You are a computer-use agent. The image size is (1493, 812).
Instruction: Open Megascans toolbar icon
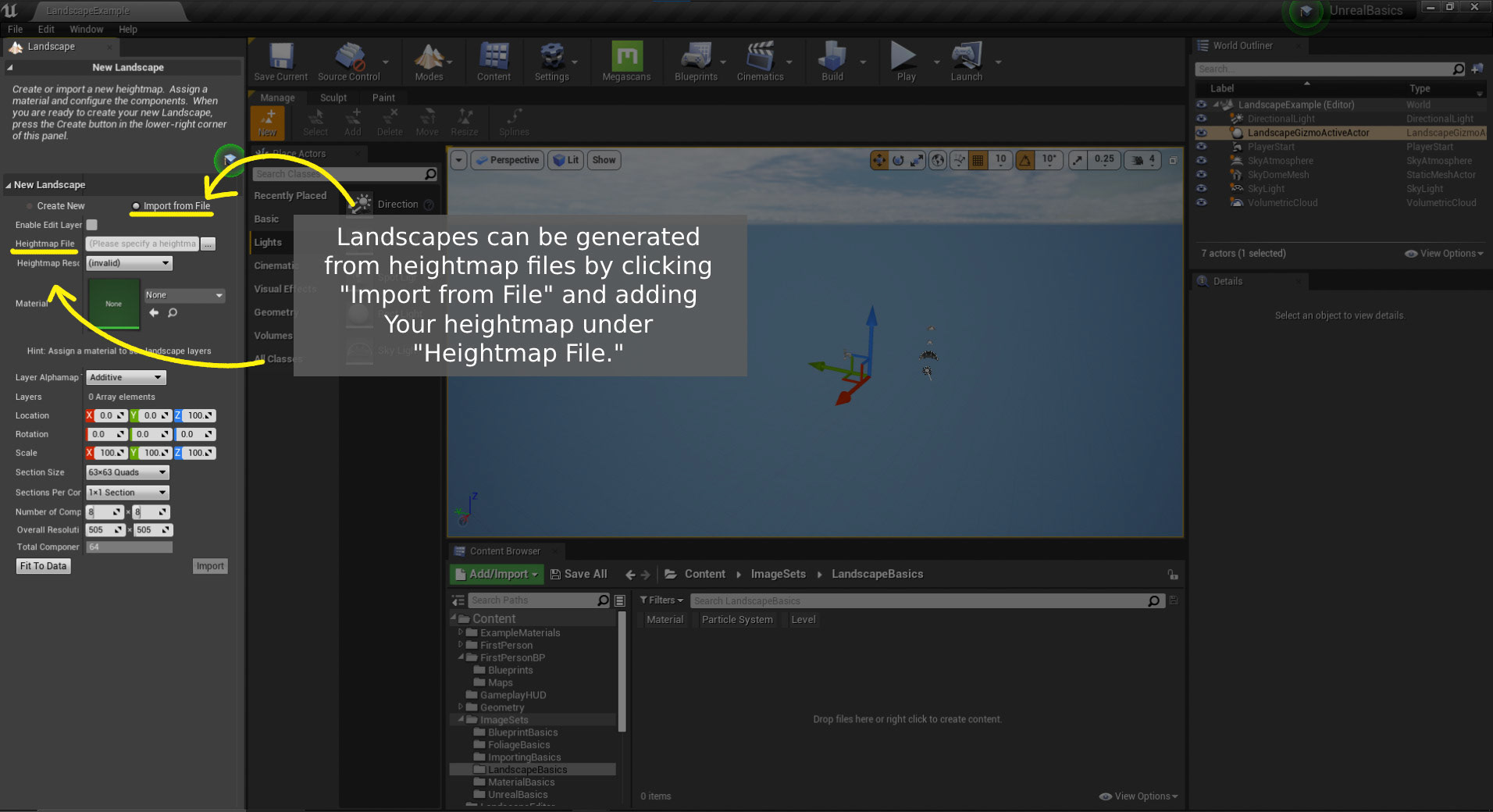pos(626,62)
